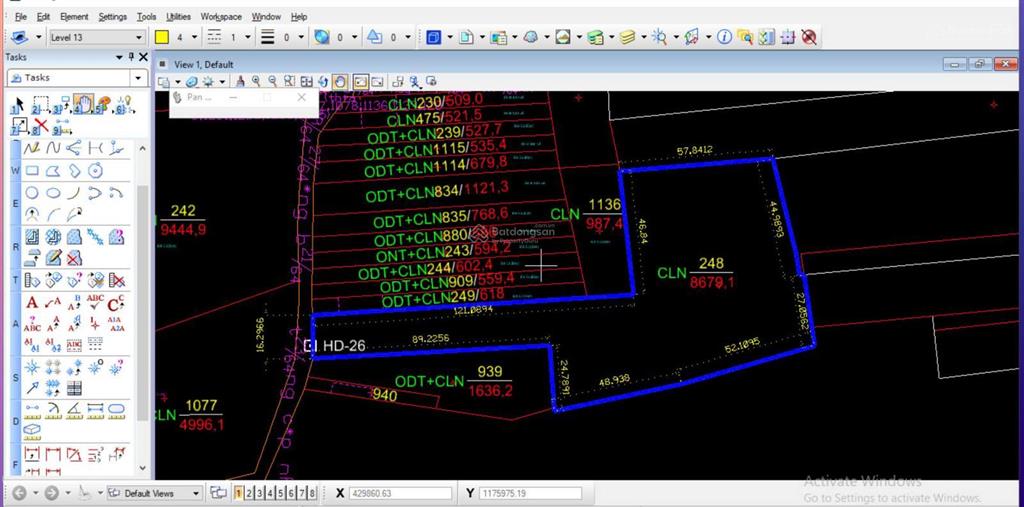The image size is (1024, 507).
Task: Toggle view window 4 button
Action: tap(270, 493)
